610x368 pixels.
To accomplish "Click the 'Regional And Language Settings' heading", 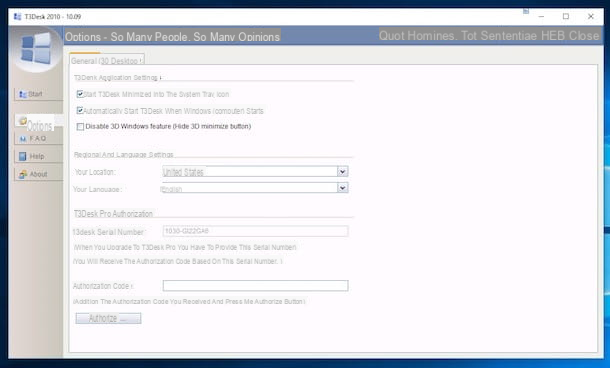I will (124, 155).
